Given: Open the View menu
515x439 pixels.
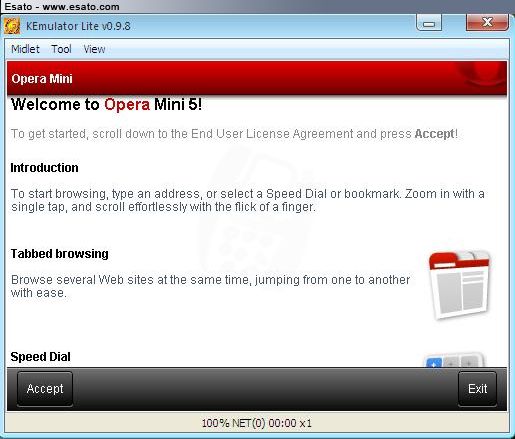Looking at the screenshot, I should (94, 49).
